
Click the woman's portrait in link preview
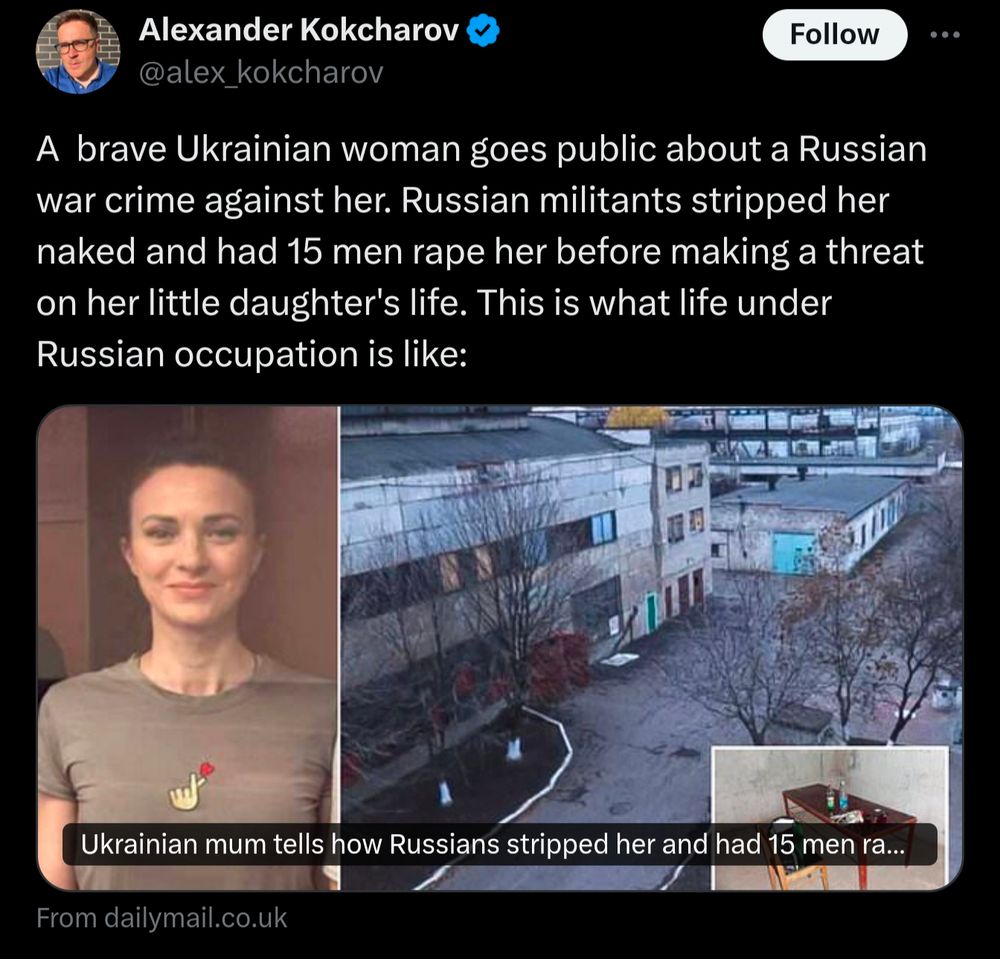188,647
